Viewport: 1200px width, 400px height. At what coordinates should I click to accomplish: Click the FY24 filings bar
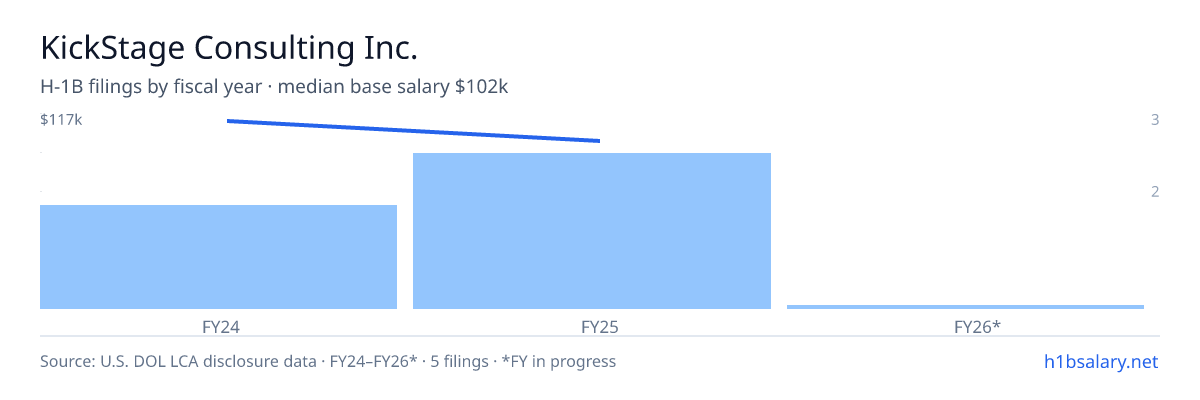pyautogui.click(x=218, y=257)
